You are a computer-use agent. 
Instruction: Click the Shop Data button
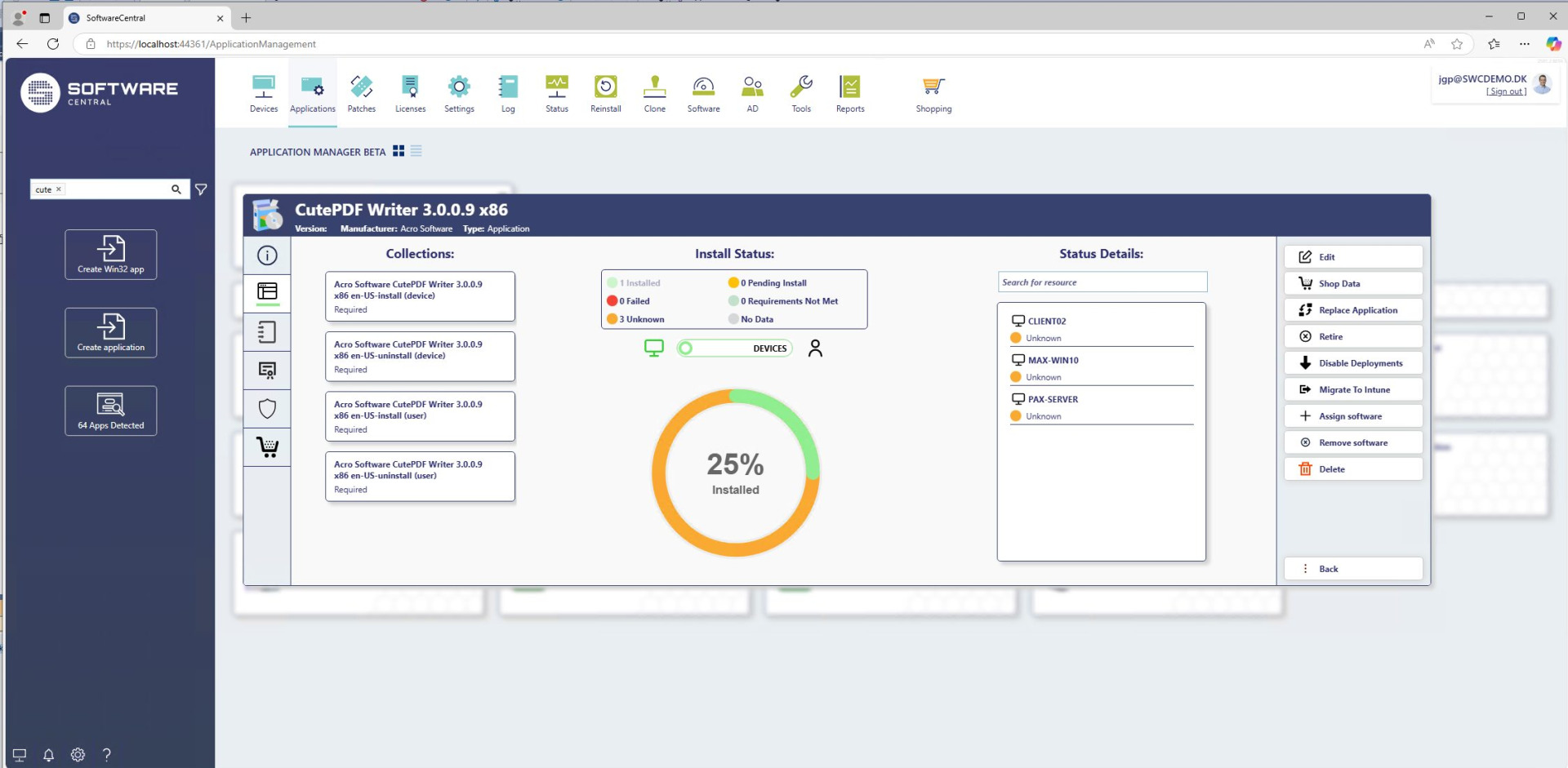tap(1353, 283)
